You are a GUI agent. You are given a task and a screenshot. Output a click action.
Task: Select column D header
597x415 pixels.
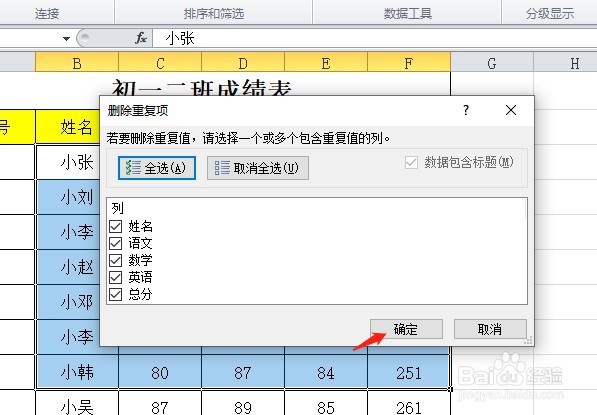[243, 62]
